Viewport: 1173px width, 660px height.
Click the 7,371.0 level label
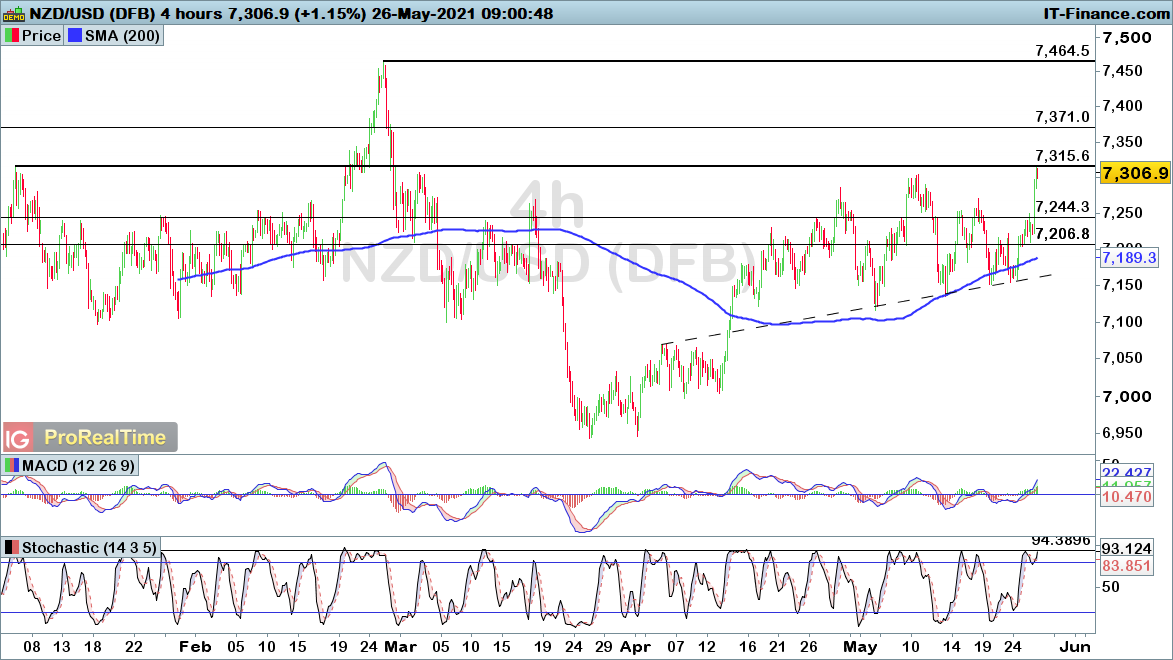(x=1062, y=117)
